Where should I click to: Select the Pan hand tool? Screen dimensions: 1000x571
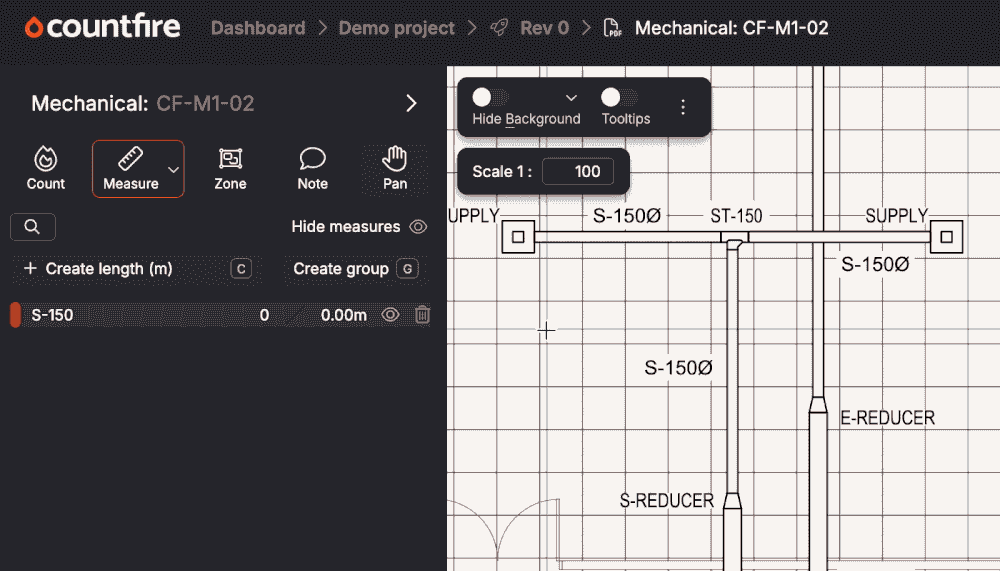click(395, 168)
